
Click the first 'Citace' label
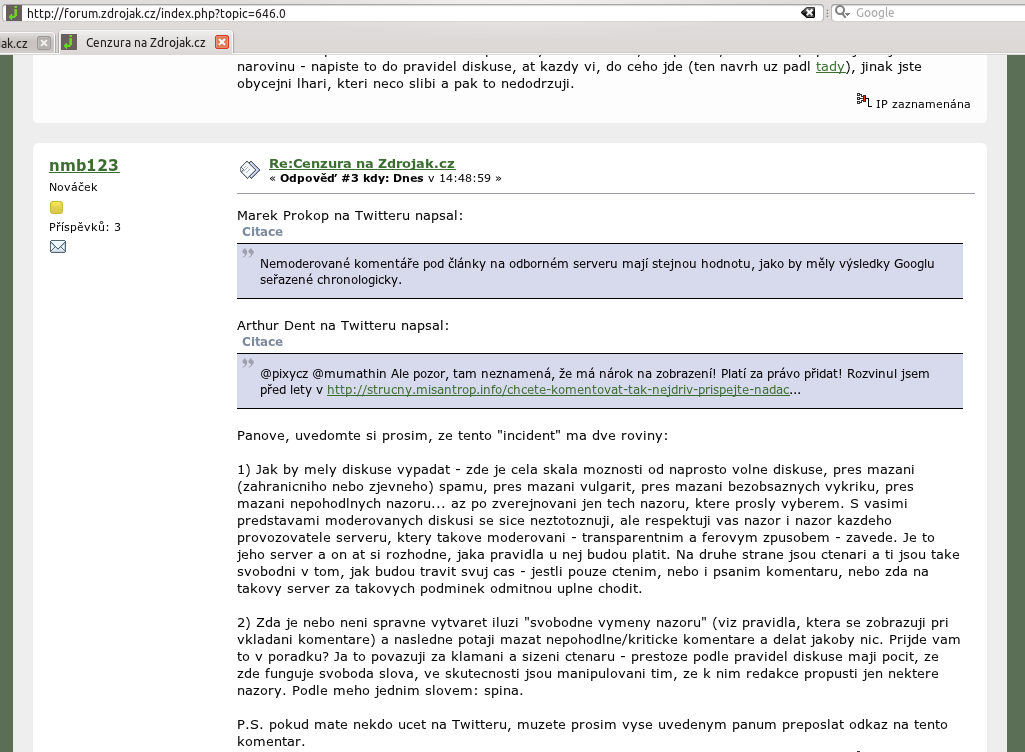click(262, 231)
